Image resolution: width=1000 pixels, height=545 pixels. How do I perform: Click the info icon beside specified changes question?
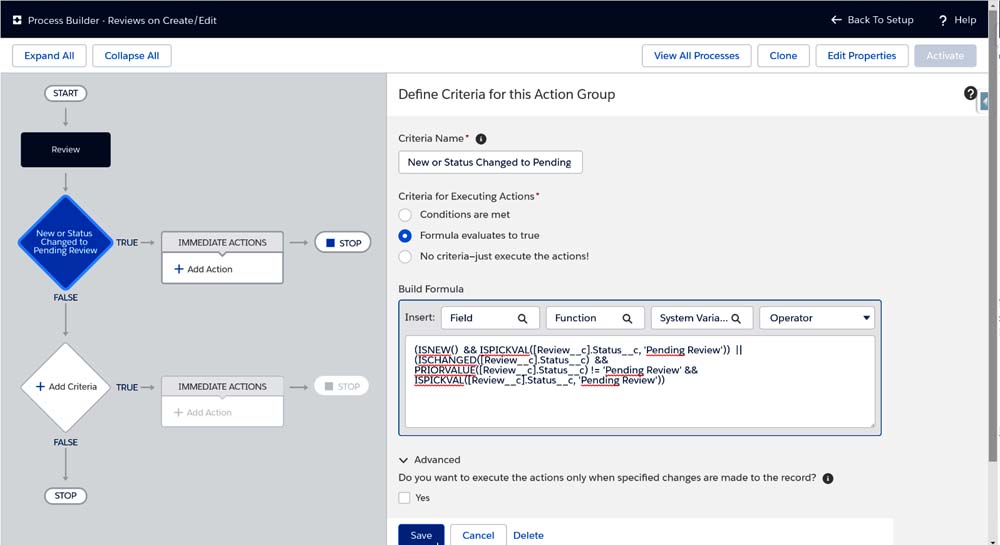pyautogui.click(x=828, y=479)
